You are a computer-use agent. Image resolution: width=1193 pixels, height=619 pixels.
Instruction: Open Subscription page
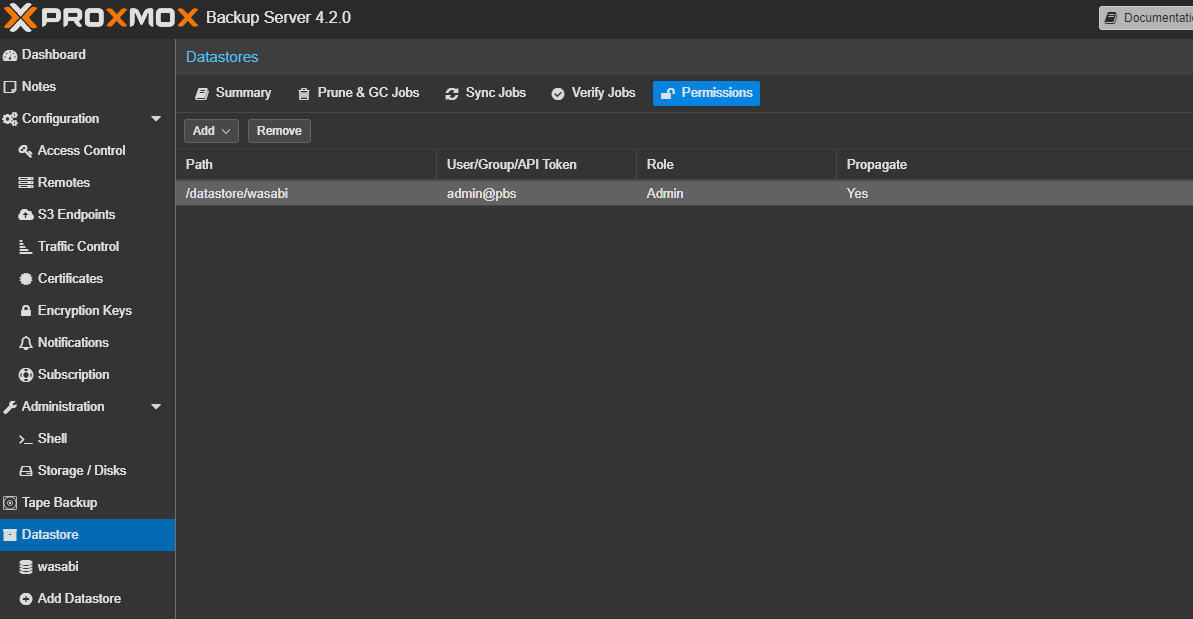coord(87,375)
